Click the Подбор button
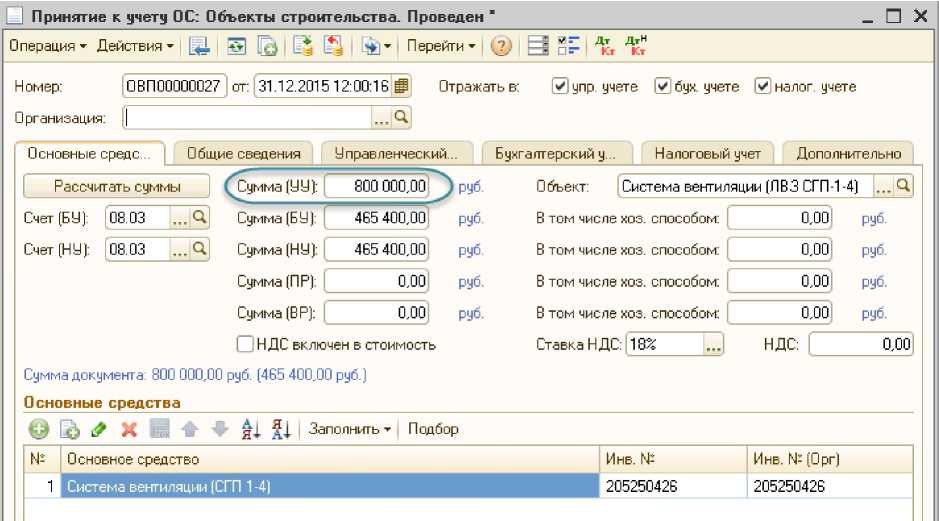This screenshot has width=939, height=521. (x=433, y=429)
